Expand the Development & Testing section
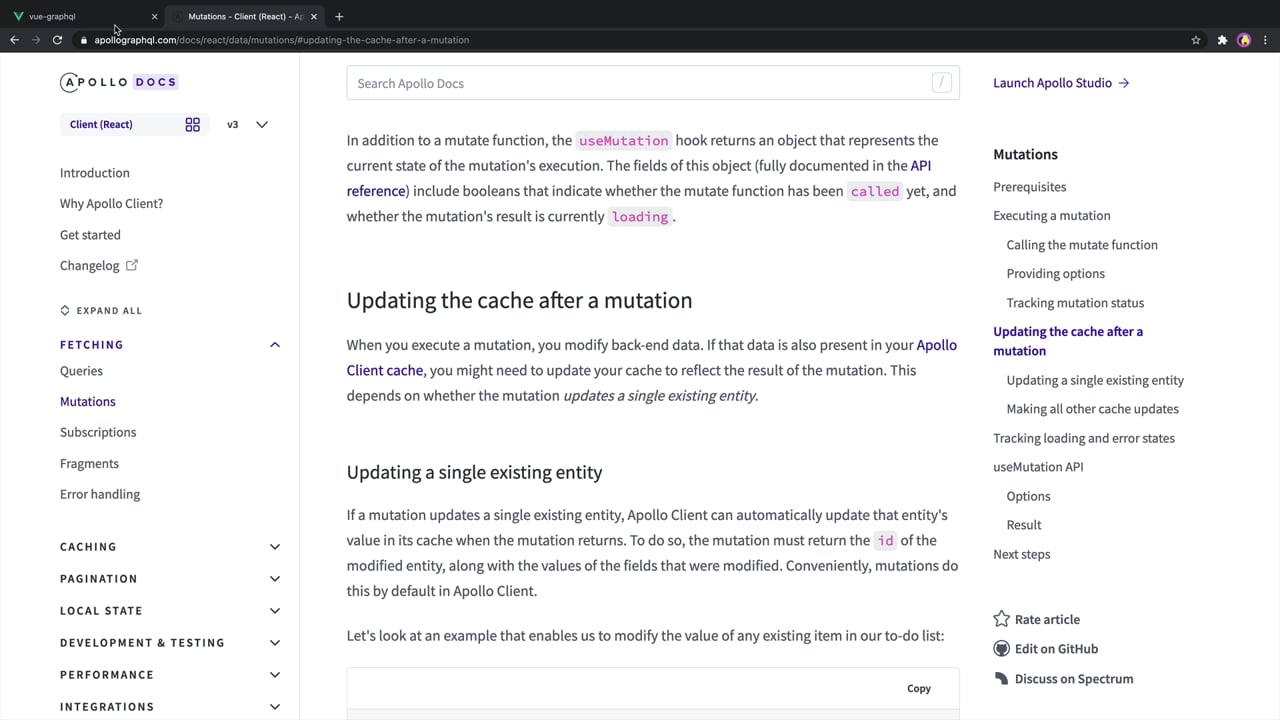This screenshot has width=1280, height=720. [275, 643]
